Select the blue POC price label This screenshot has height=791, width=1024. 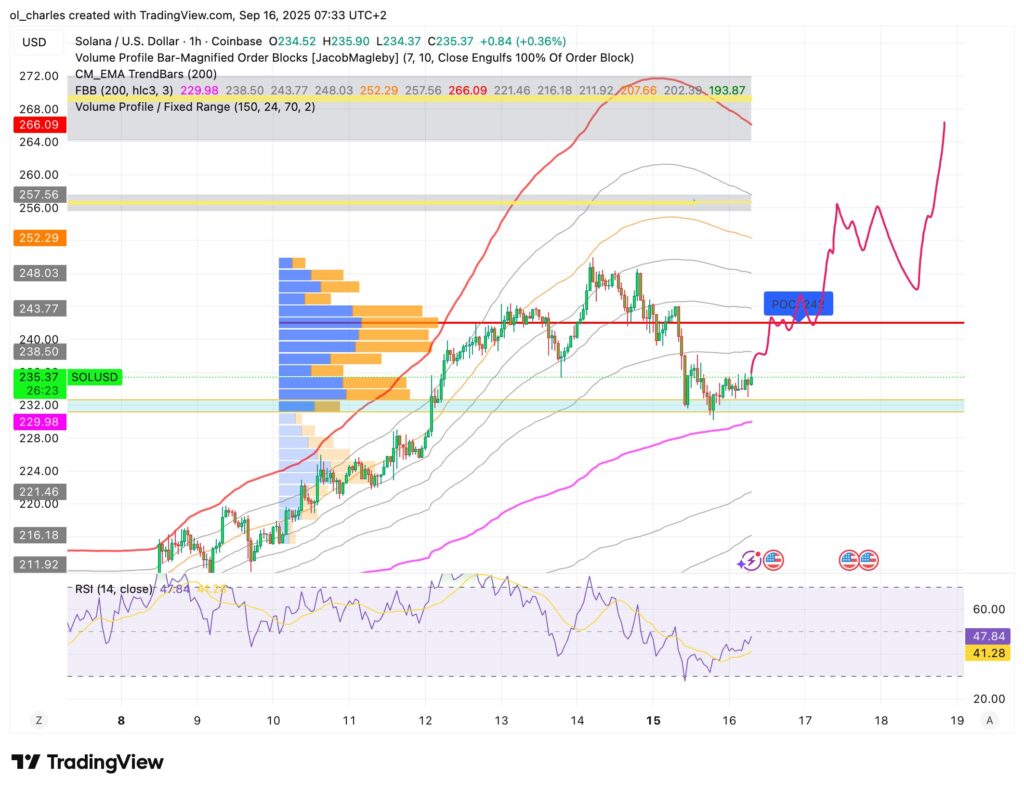click(x=798, y=303)
